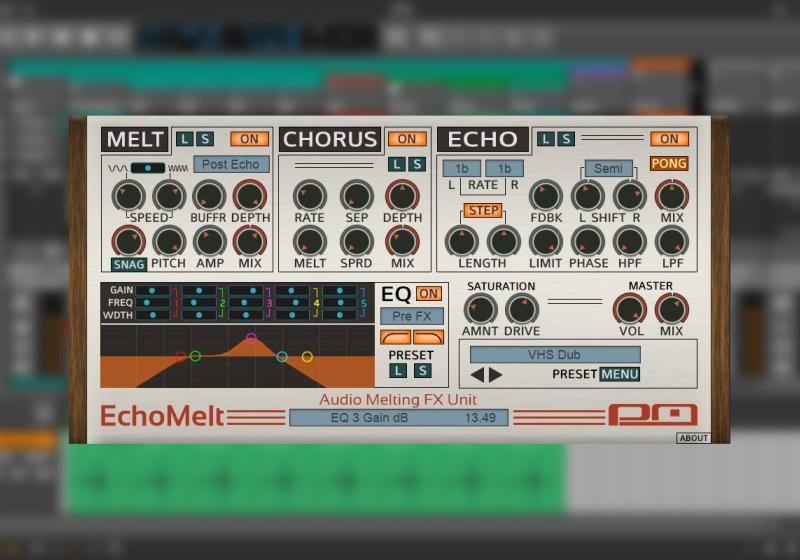
Task: Click the MASTER VOL knob
Action: pos(630,310)
